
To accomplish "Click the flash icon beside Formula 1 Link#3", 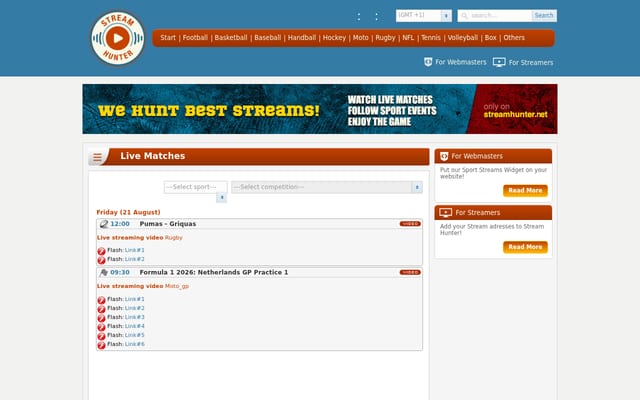I will click(x=101, y=318).
